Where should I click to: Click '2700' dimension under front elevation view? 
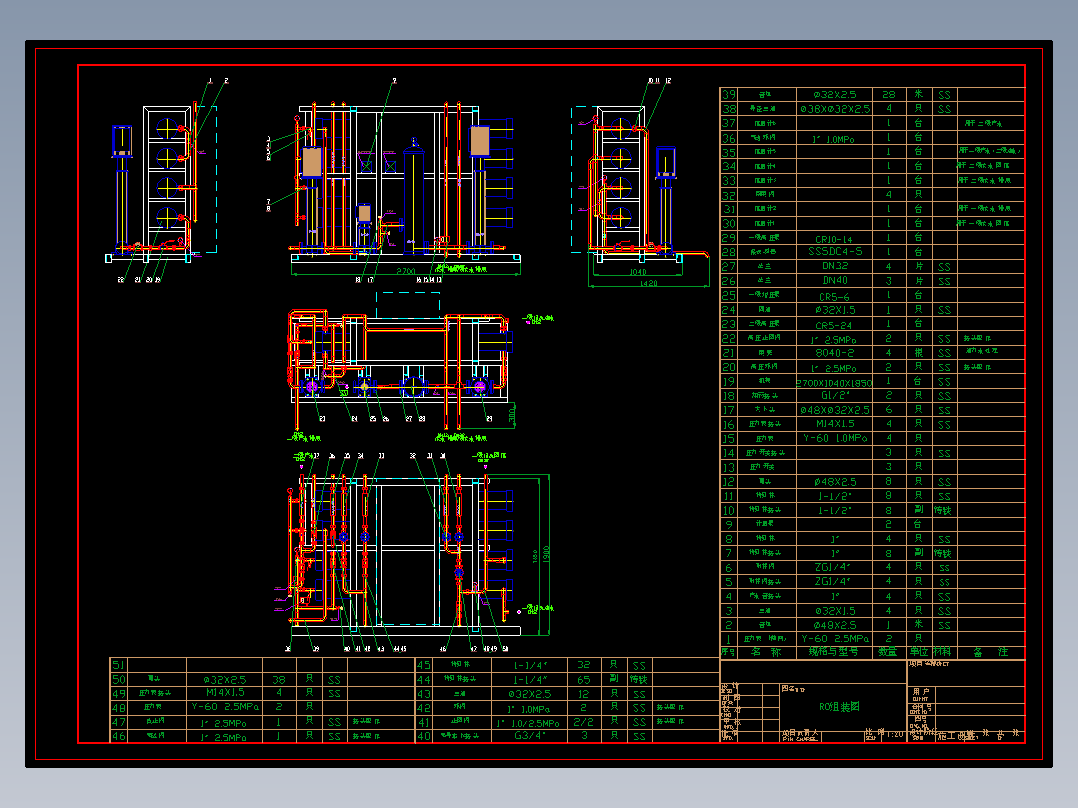pos(406,271)
